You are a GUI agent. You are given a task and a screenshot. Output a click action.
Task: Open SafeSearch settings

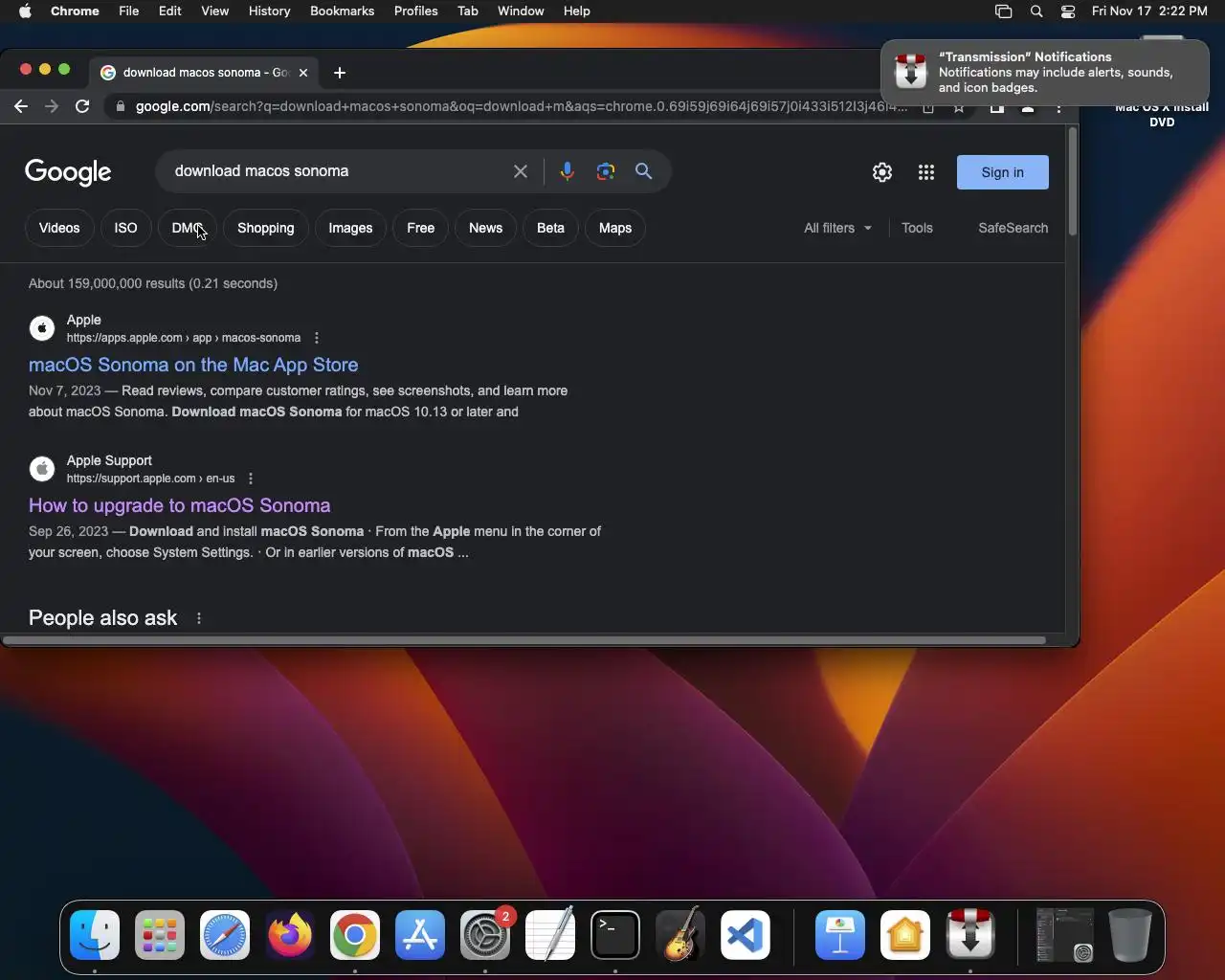[x=1013, y=228]
